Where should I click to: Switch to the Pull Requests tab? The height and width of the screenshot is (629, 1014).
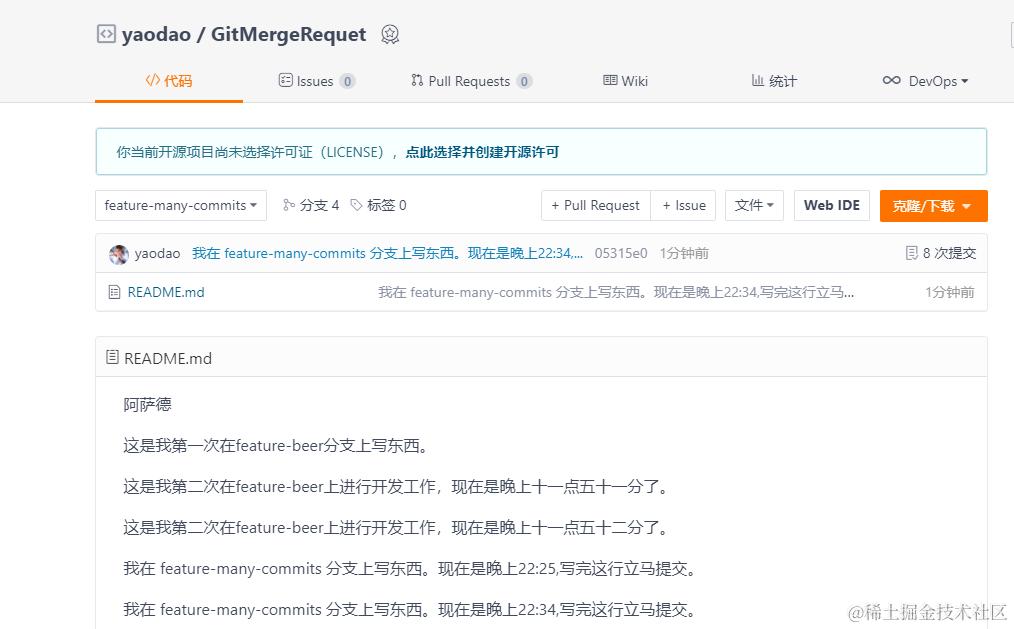(470, 81)
